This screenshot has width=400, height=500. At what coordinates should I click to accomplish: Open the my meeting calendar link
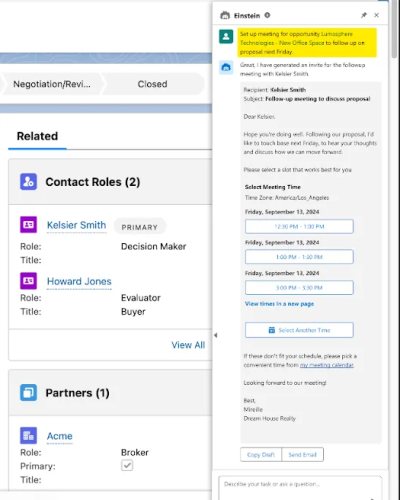coord(327,365)
